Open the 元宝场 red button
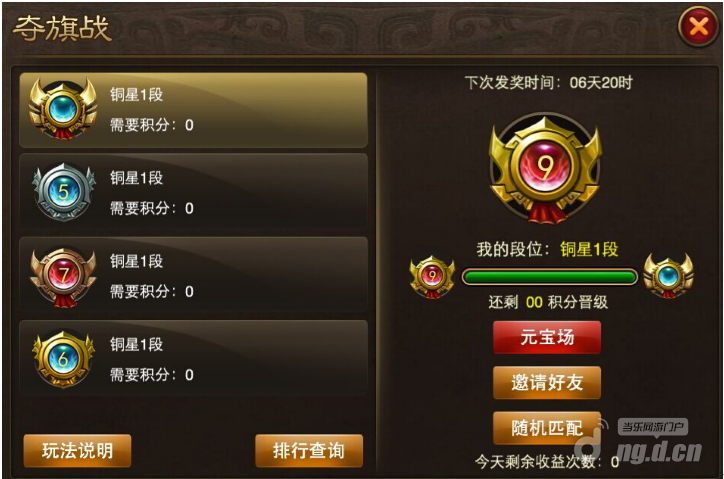This screenshot has width=724, height=479. click(547, 337)
